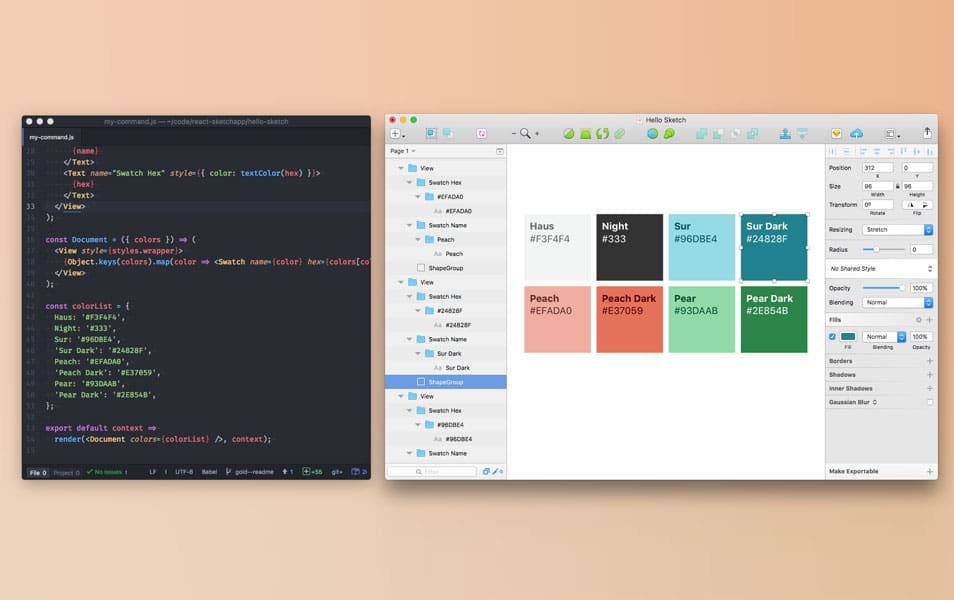Upload to Sketch Cloud via cloud icon
954x600 pixels.
coord(857,133)
